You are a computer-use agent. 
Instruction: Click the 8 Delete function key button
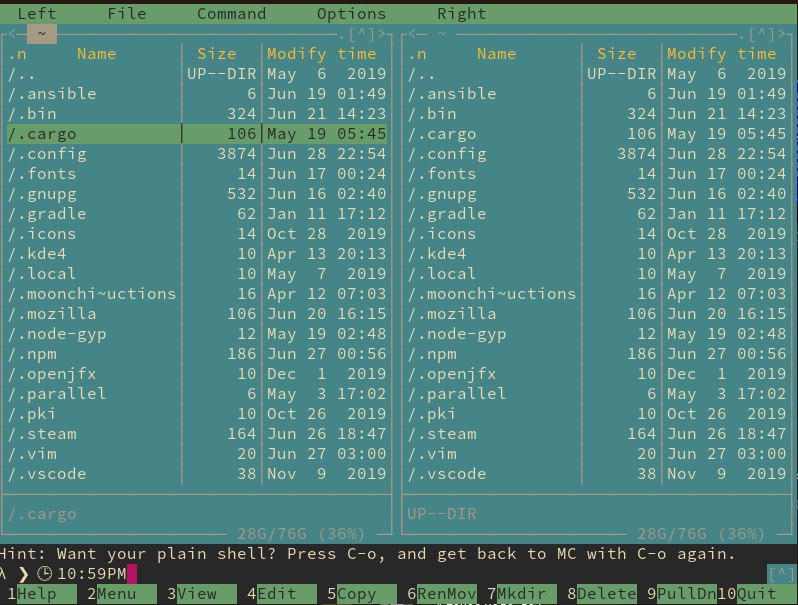[x=601, y=594]
